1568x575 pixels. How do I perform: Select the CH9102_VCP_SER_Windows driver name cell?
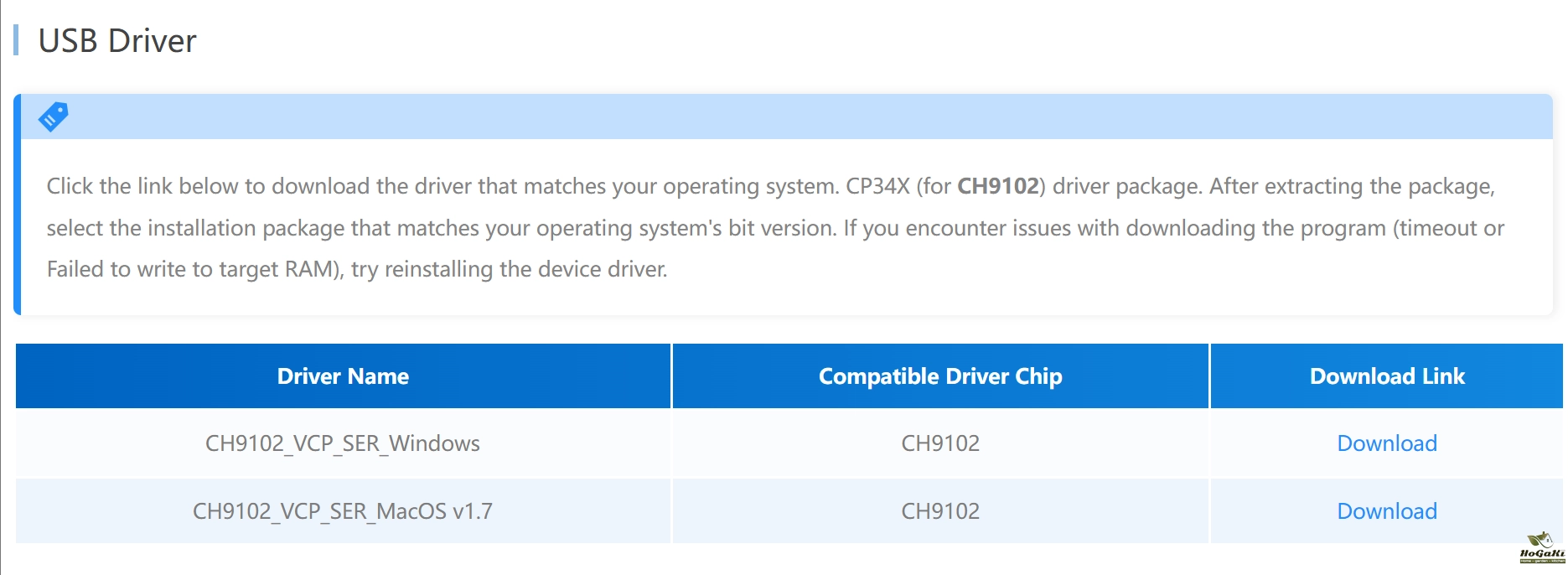pos(343,443)
